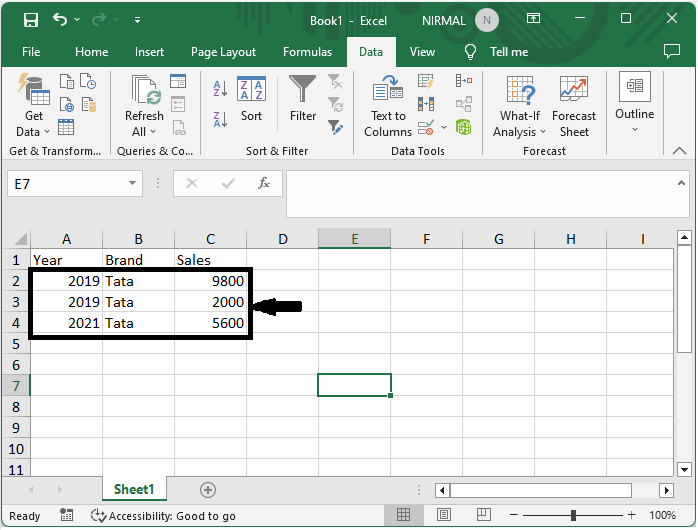Click the Insert Function fx icon
Screen dimensions: 698x530
tap(264, 183)
